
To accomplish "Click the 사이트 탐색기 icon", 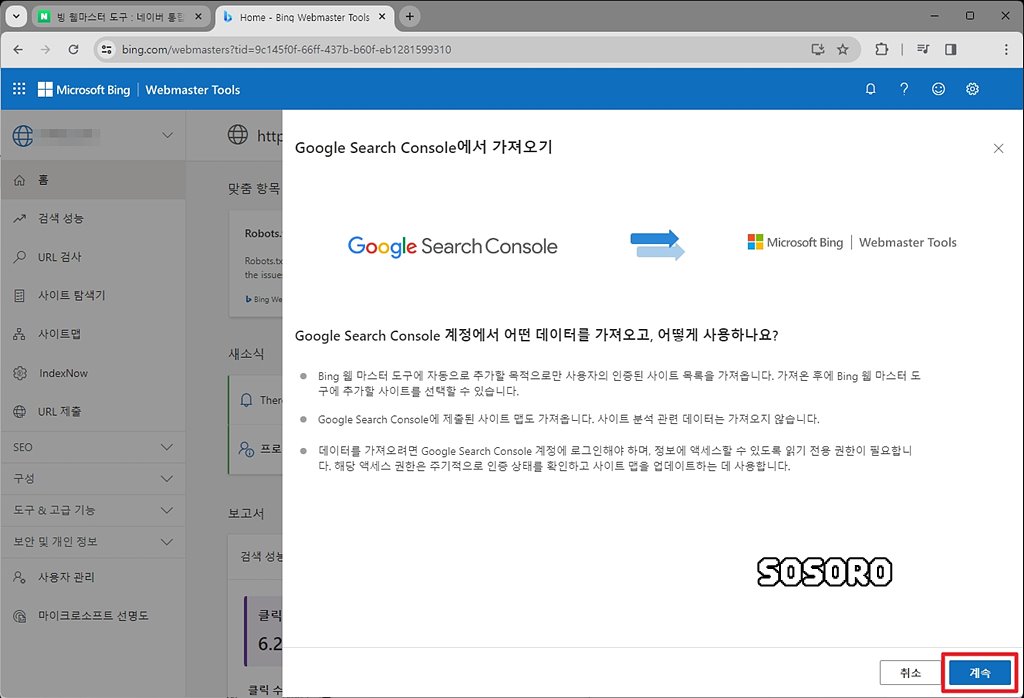I will point(20,295).
